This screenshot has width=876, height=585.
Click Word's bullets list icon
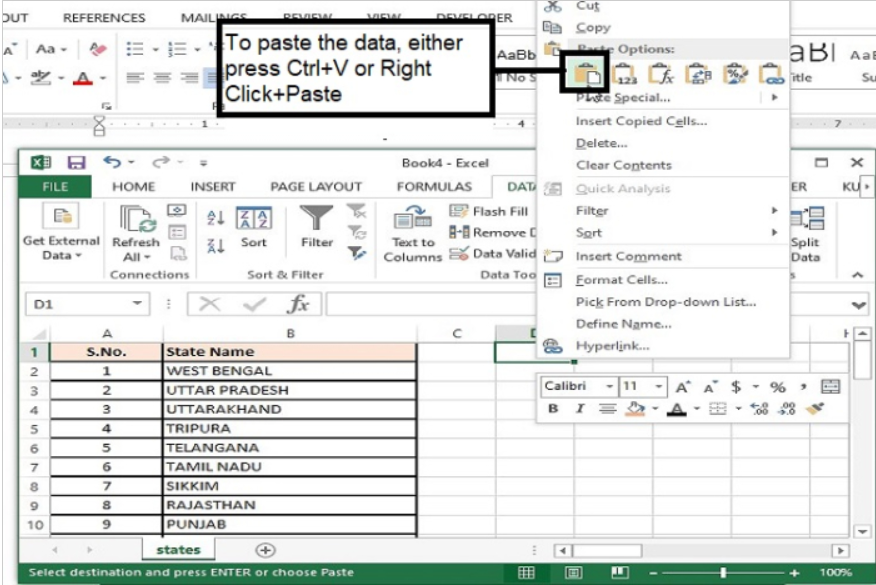pyautogui.click(x=135, y=49)
